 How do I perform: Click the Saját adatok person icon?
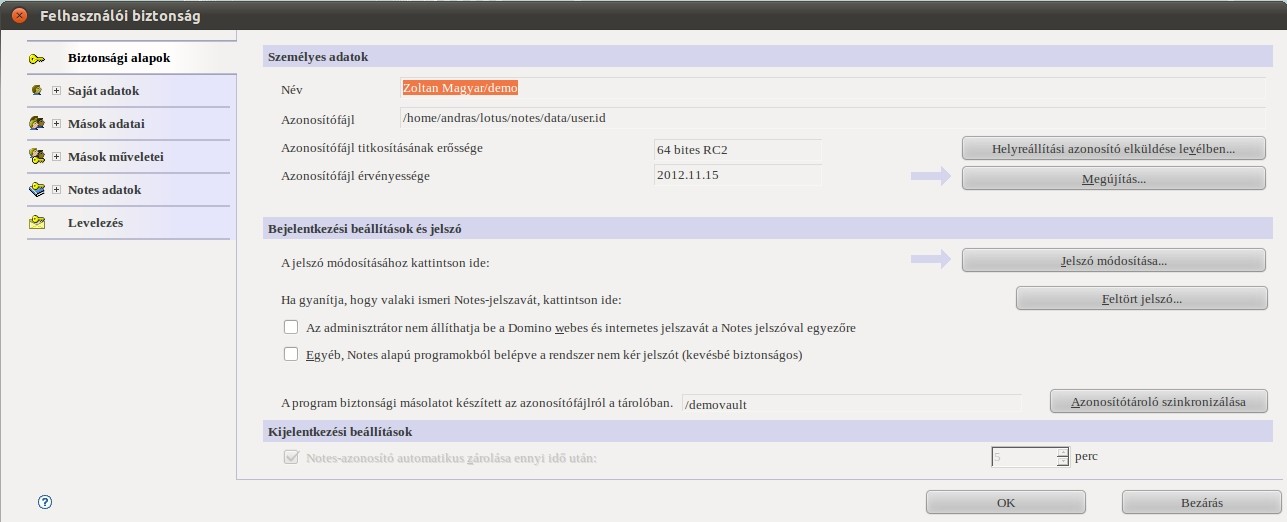37,91
